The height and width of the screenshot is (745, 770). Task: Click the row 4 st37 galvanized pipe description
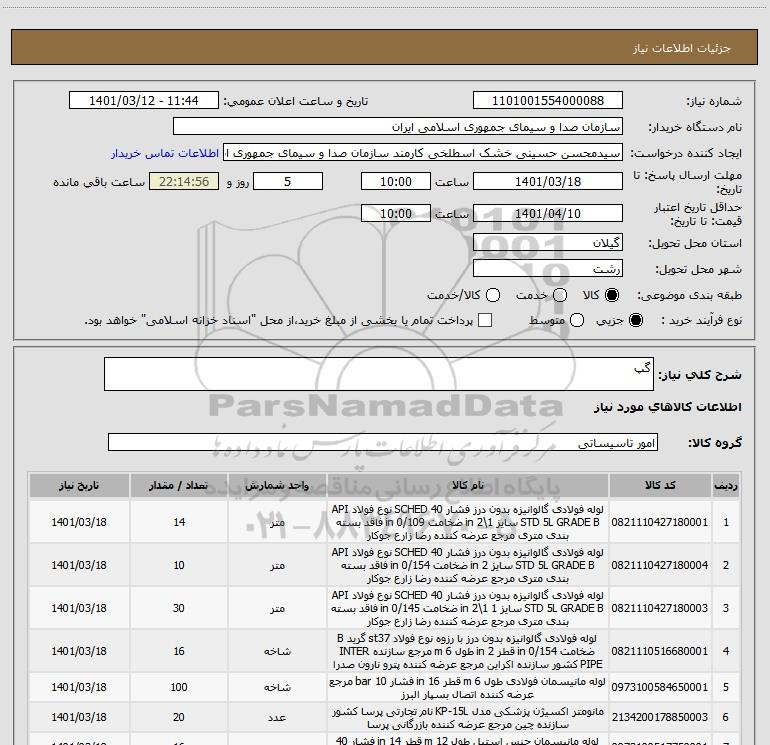click(468, 651)
